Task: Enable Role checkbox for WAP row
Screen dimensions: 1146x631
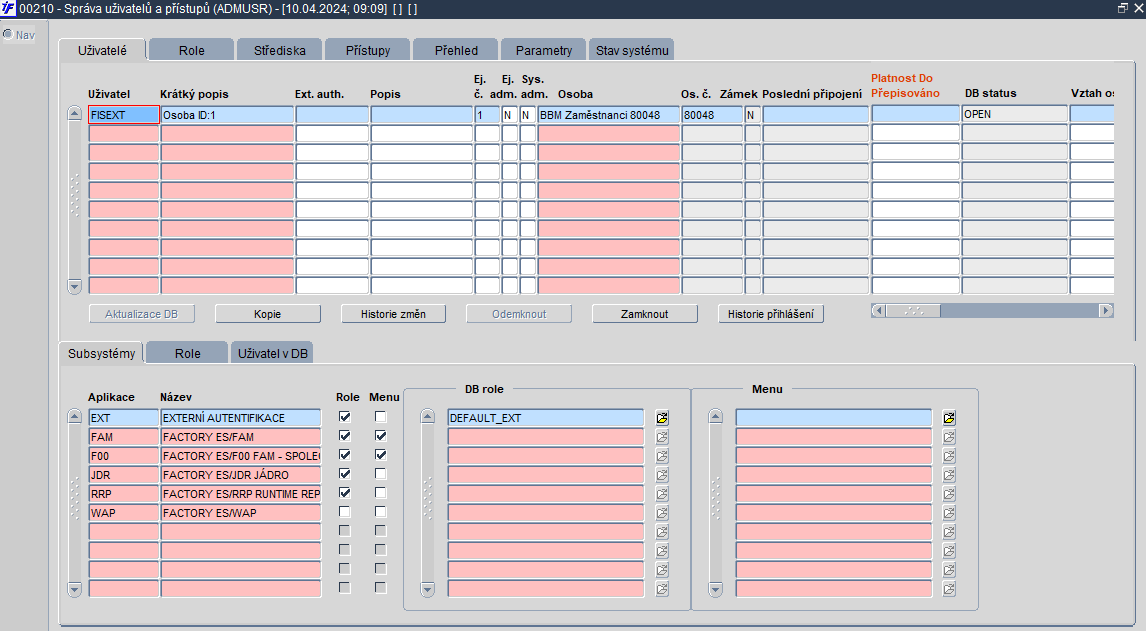Action: pos(345,512)
